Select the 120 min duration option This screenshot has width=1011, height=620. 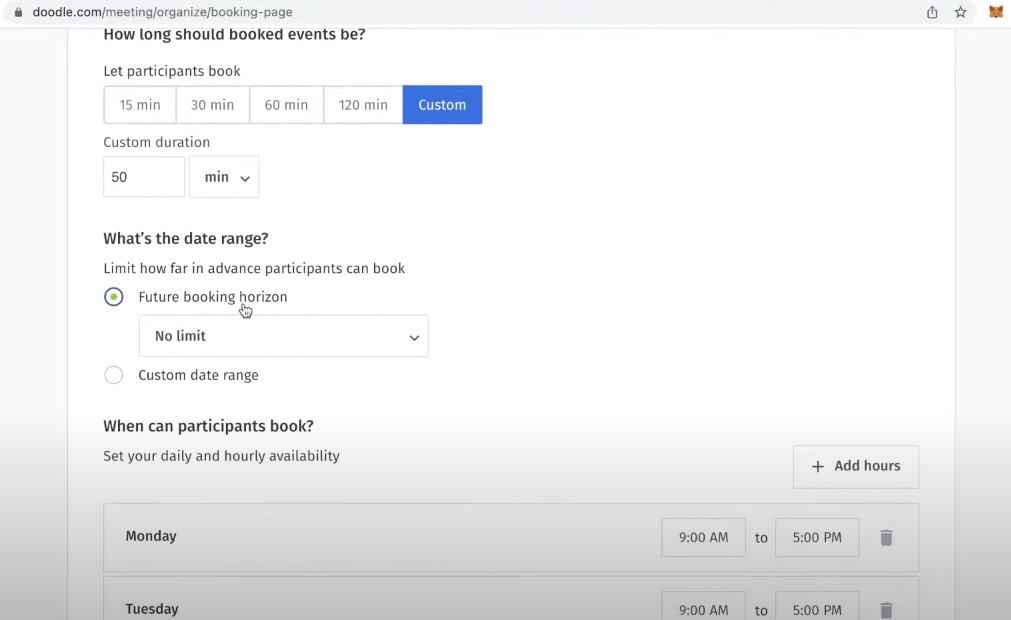(363, 105)
